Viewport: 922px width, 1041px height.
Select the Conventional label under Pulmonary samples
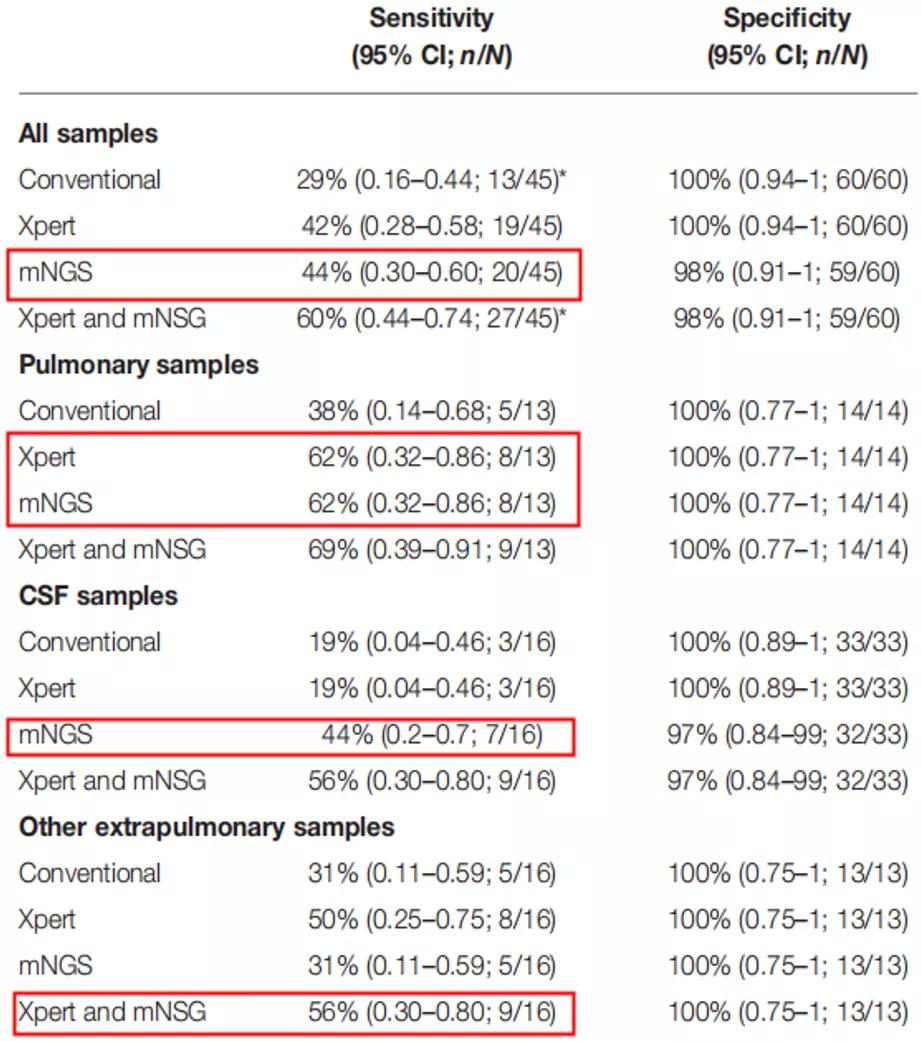click(x=90, y=411)
